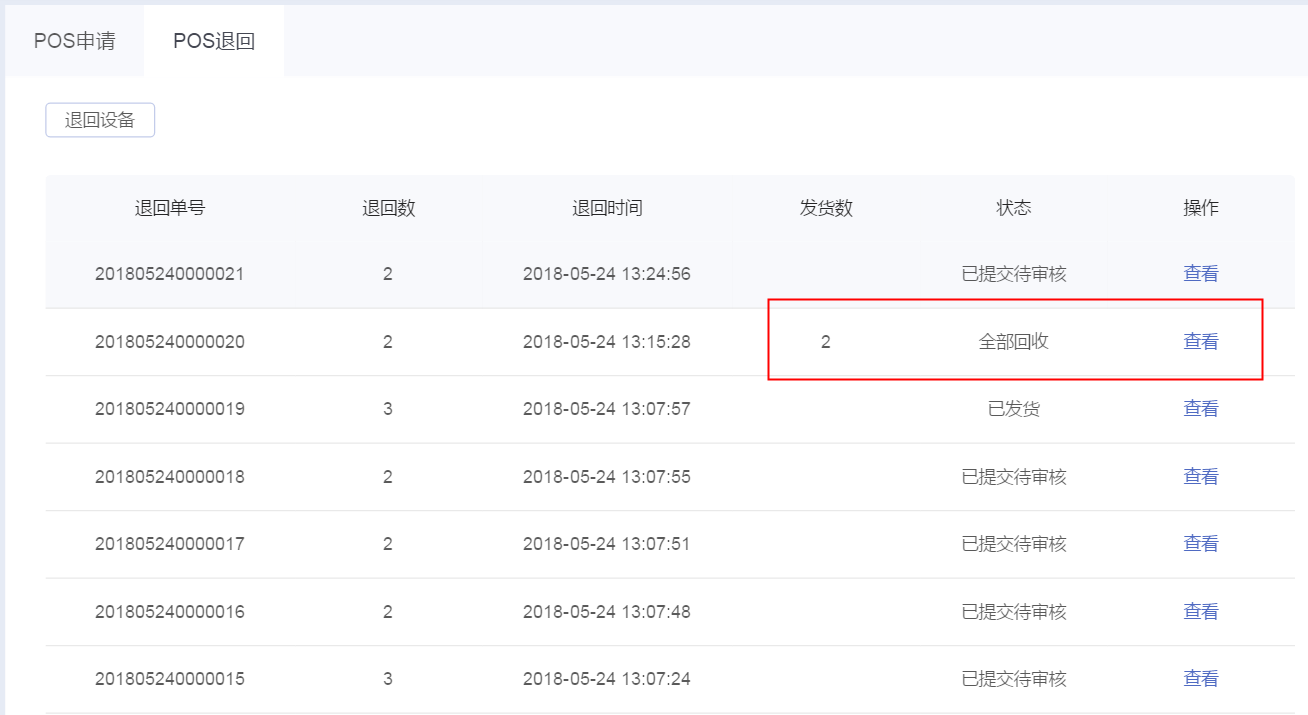Click the 退回单号 column header
The height and width of the screenshot is (715, 1308).
point(170,208)
